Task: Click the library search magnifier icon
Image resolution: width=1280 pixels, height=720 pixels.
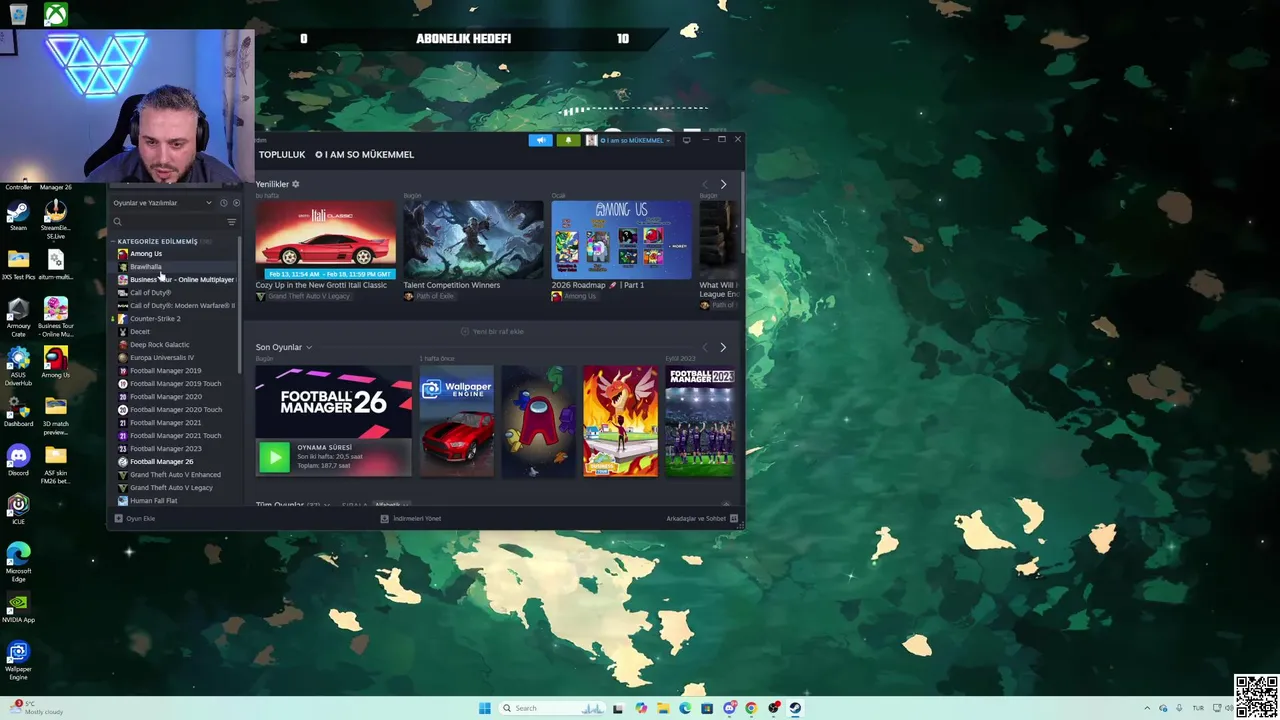Action: tap(117, 222)
